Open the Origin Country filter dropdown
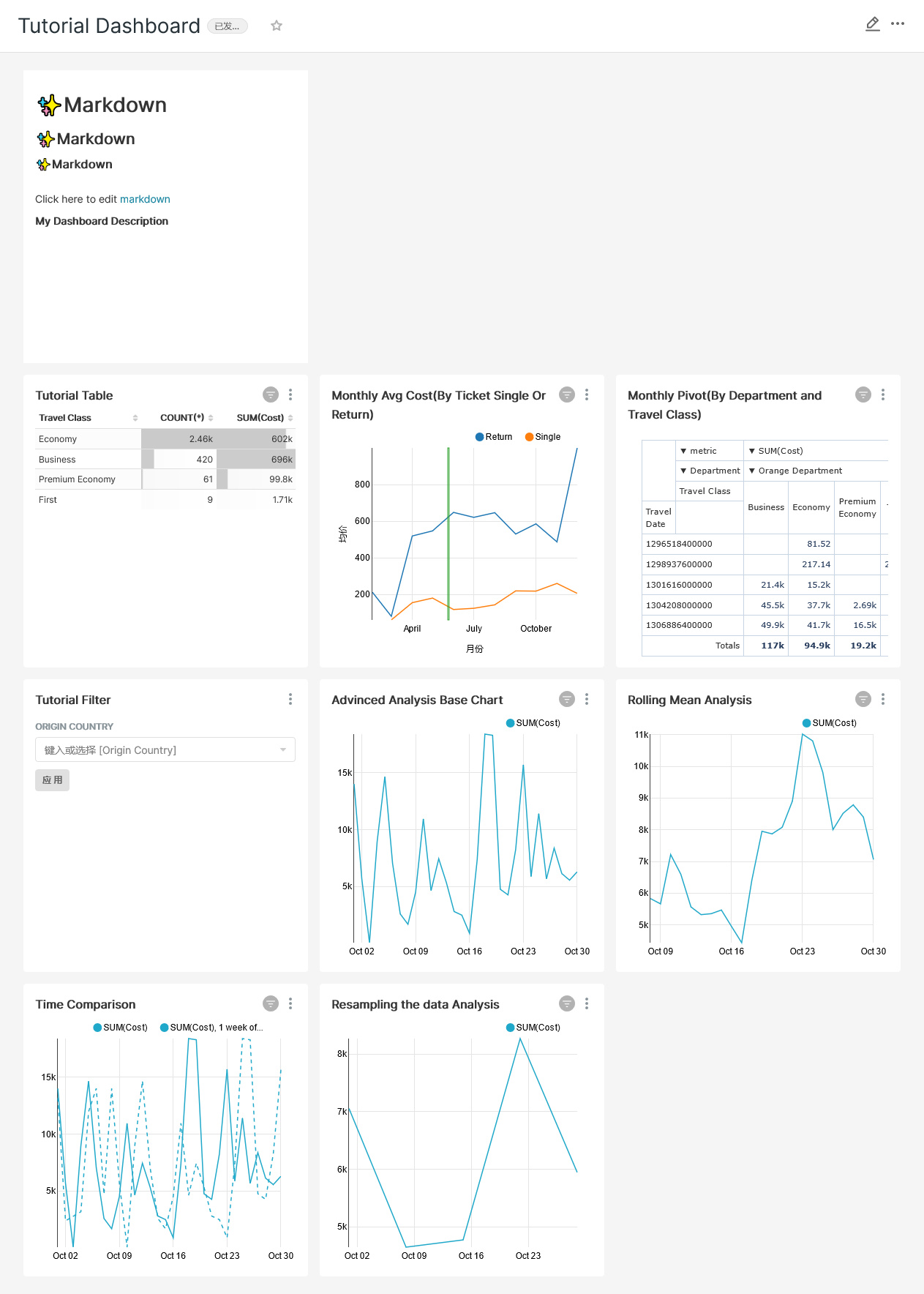 point(165,749)
